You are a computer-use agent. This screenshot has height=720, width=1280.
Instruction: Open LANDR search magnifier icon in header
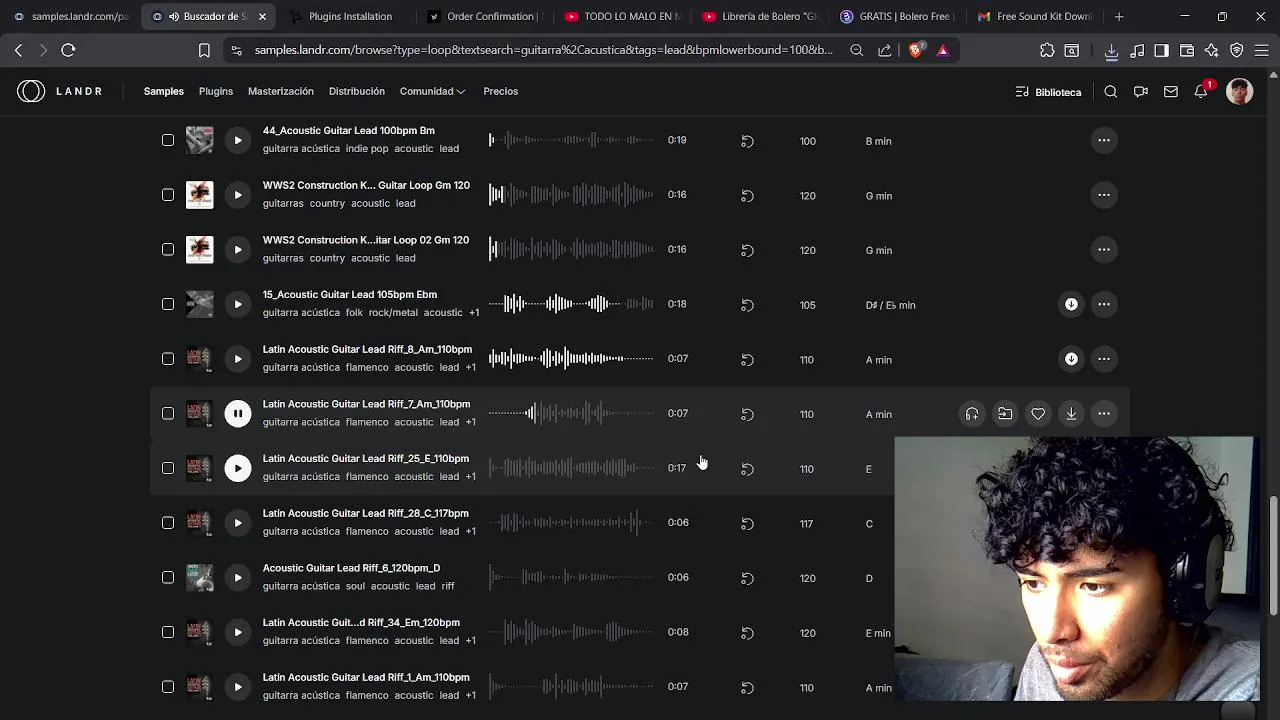tap(1110, 92)
